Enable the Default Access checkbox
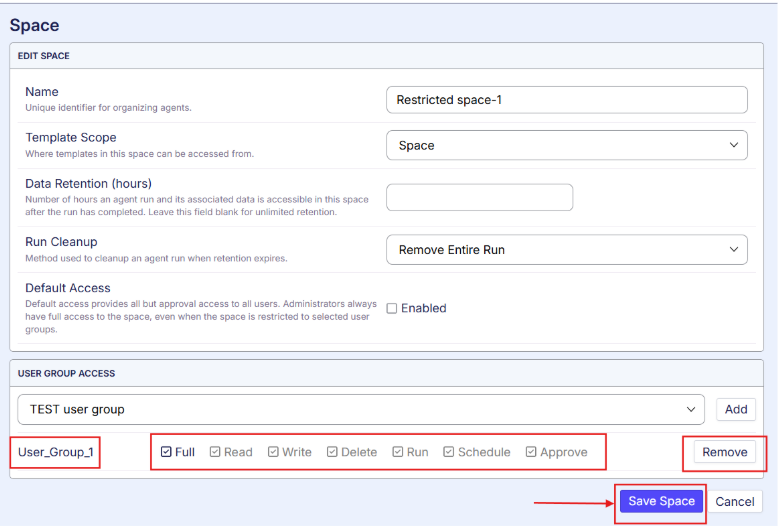Image resolution: width=782 pixels, height=529 pixels. click(392, 309)
